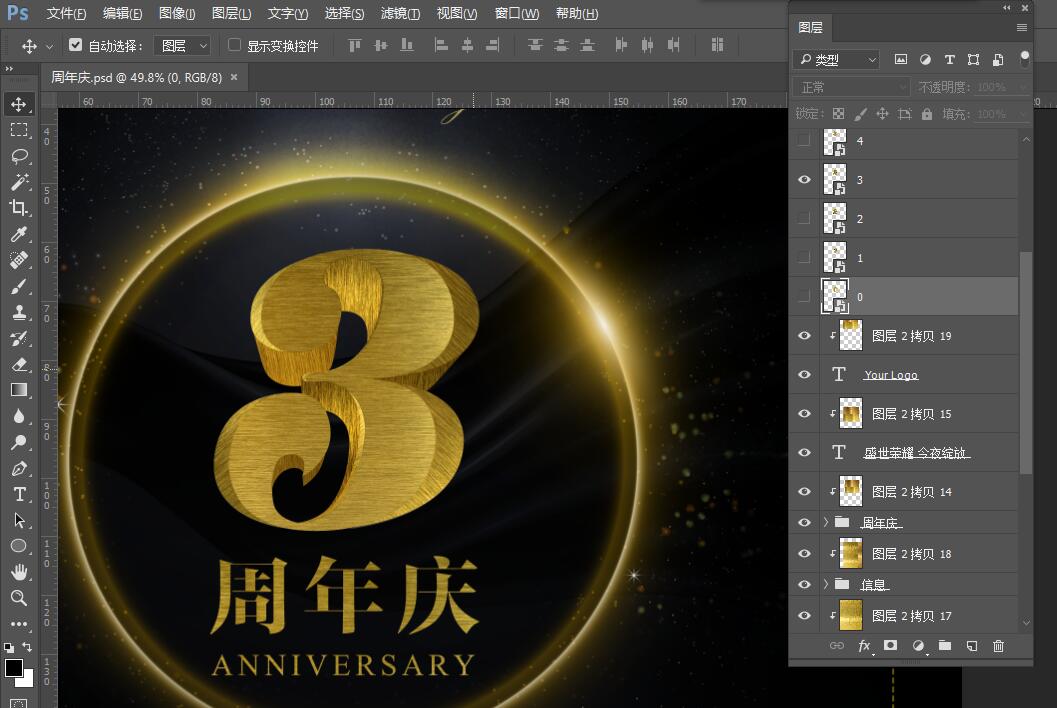The height and width of the screenshot is (708, 1057).
Task: Select the Healing Brush tool
Action: [x=19, y=260]
